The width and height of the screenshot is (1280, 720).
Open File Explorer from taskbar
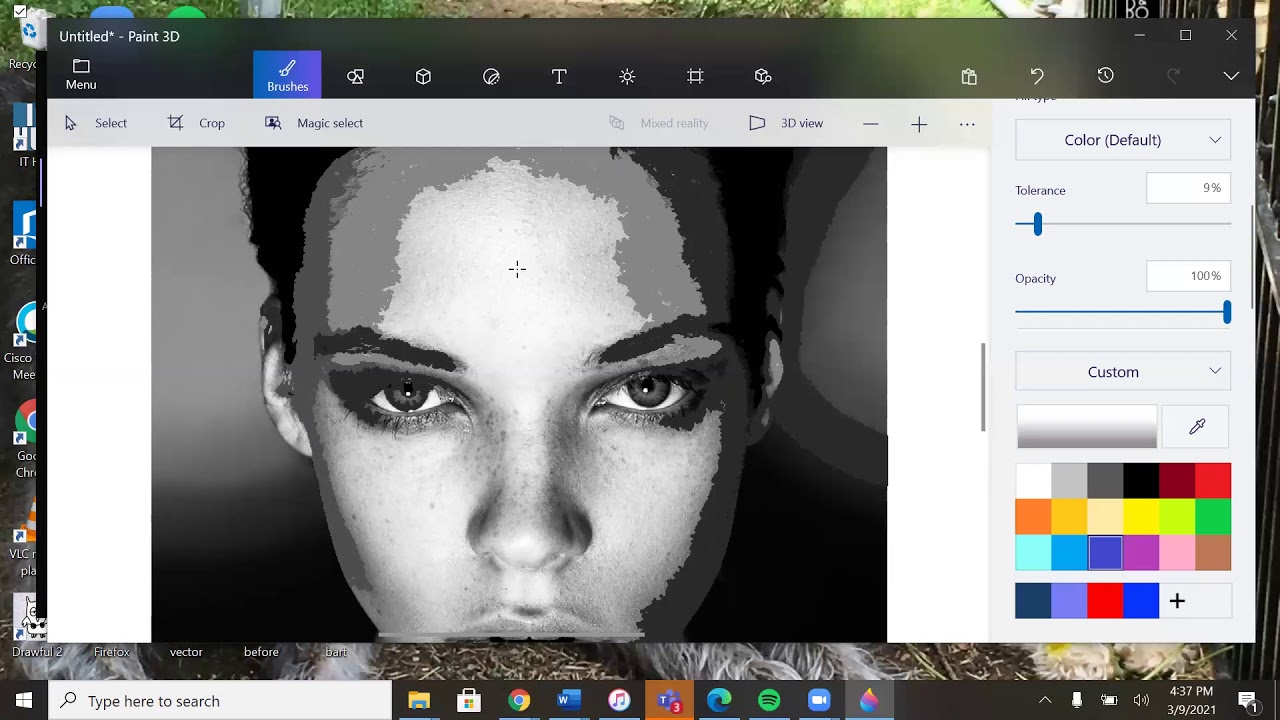pos(419,700)
